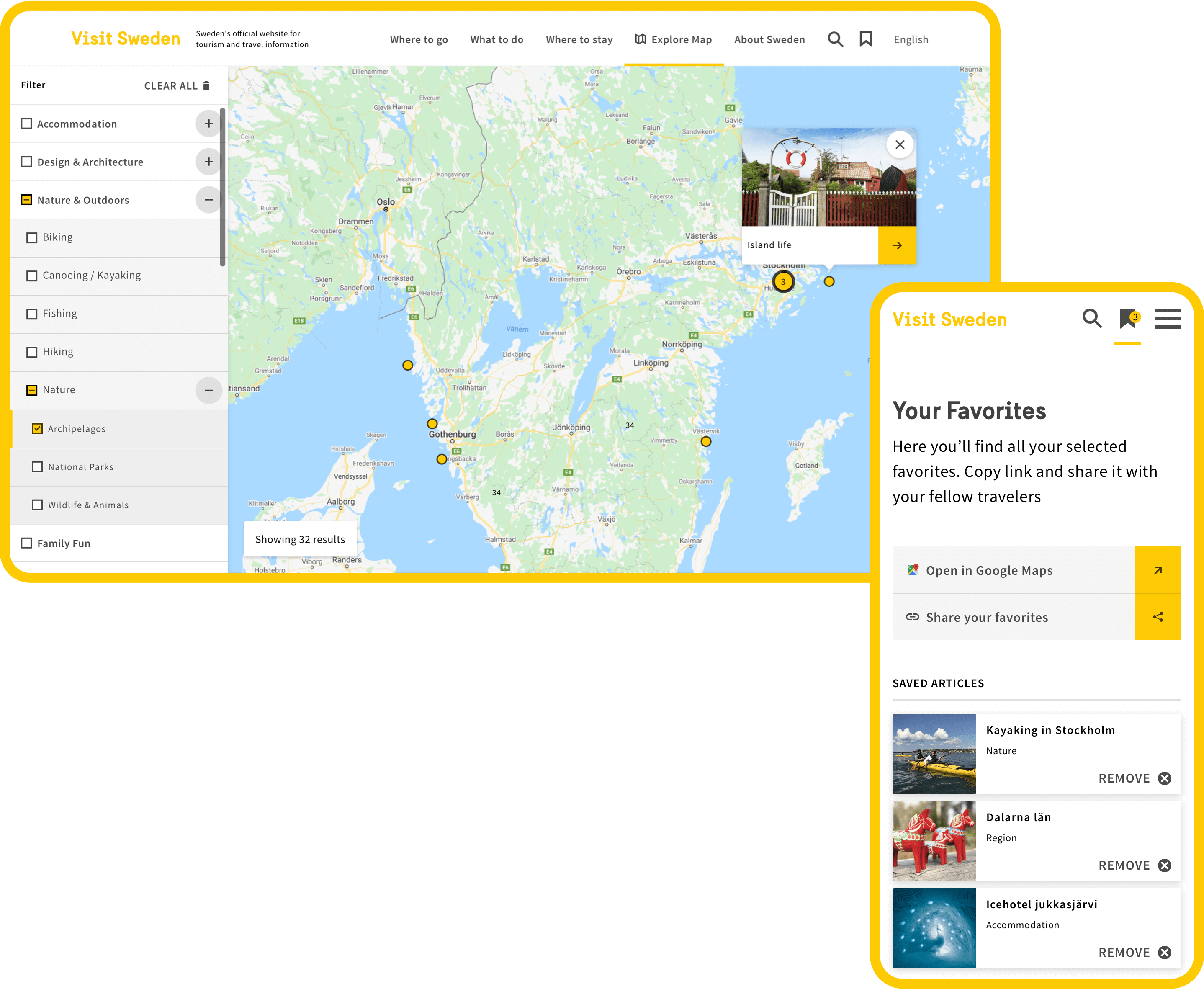This screenshot has width=1204, height=989.
Task: Open the Where to go menu
Action: click(419, 39)
